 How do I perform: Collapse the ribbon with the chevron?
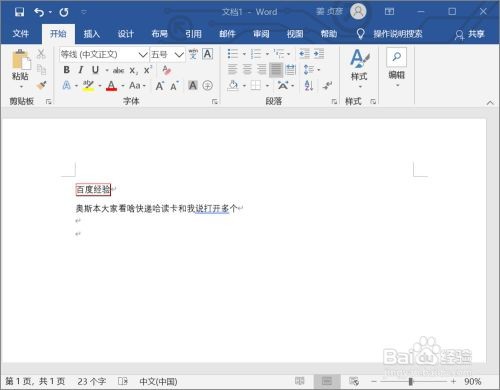pos(490,103)
